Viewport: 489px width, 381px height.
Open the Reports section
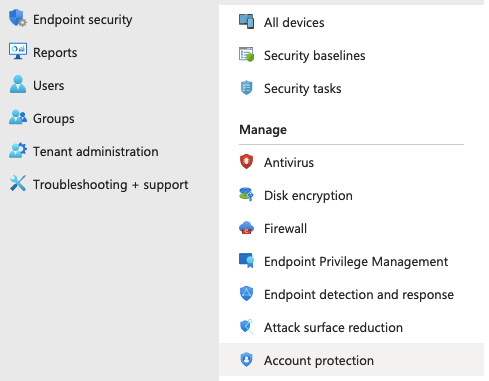coord(55,53)
